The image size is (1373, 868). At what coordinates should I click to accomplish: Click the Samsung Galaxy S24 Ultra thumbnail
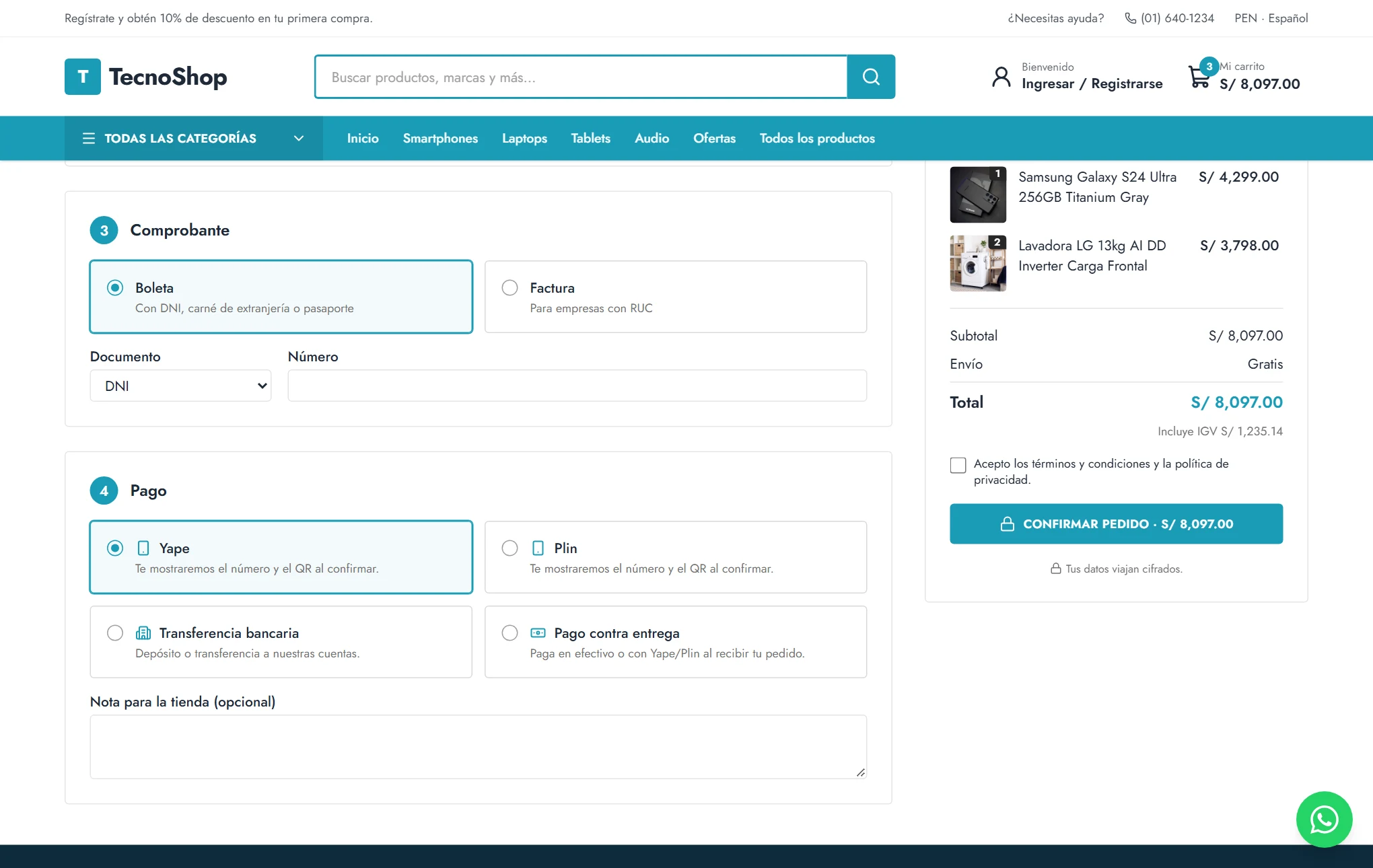coord(977,194)
